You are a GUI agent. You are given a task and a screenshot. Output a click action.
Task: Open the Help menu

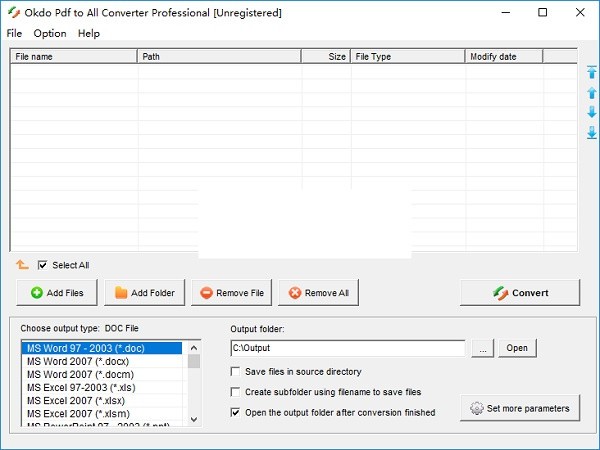pos(89,33)
